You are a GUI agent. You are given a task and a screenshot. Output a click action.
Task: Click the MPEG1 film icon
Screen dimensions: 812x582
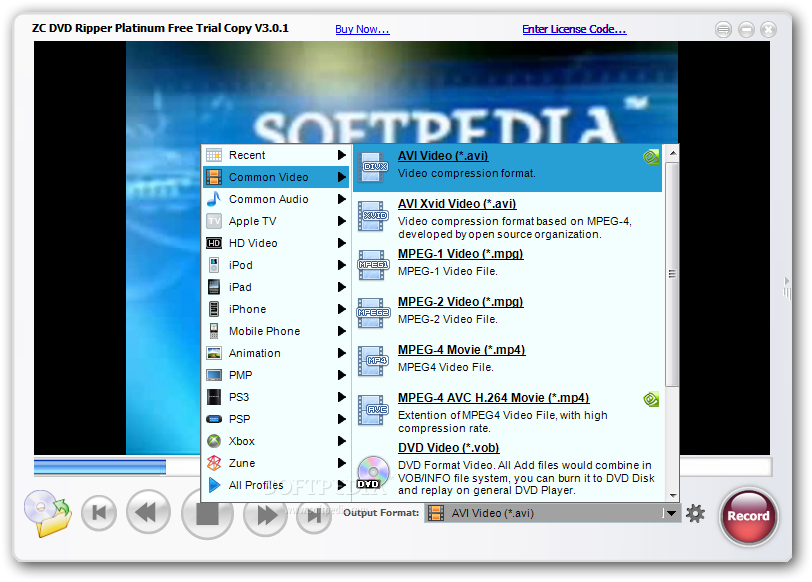(372, 265)
